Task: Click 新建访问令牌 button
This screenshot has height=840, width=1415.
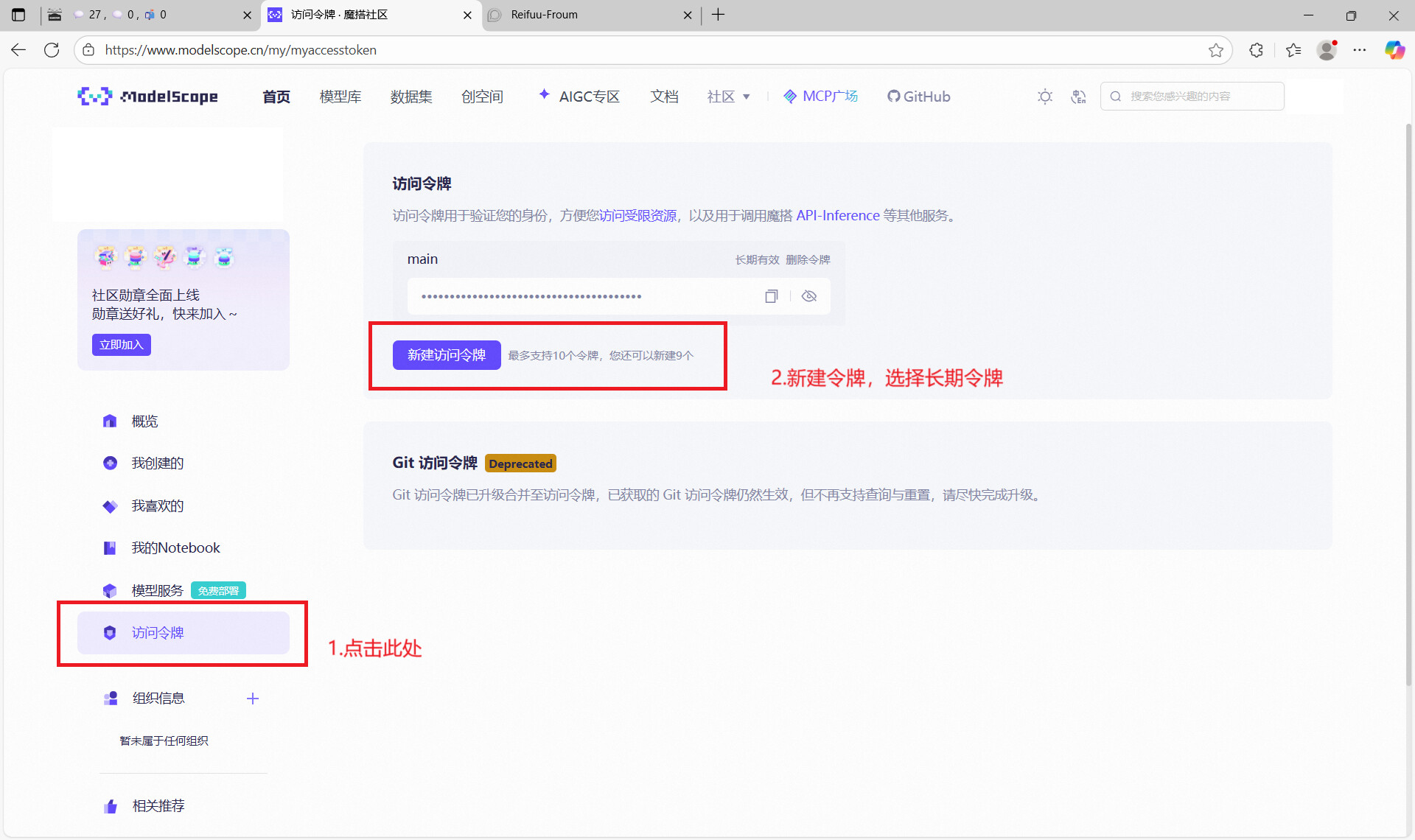Action: 447,355
